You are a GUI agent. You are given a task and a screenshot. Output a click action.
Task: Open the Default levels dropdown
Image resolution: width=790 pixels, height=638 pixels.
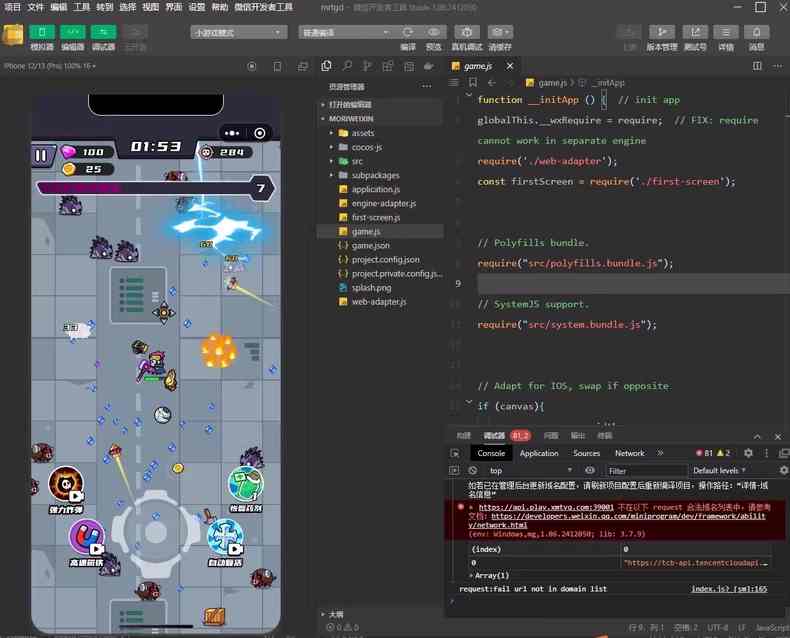[718, 470]
